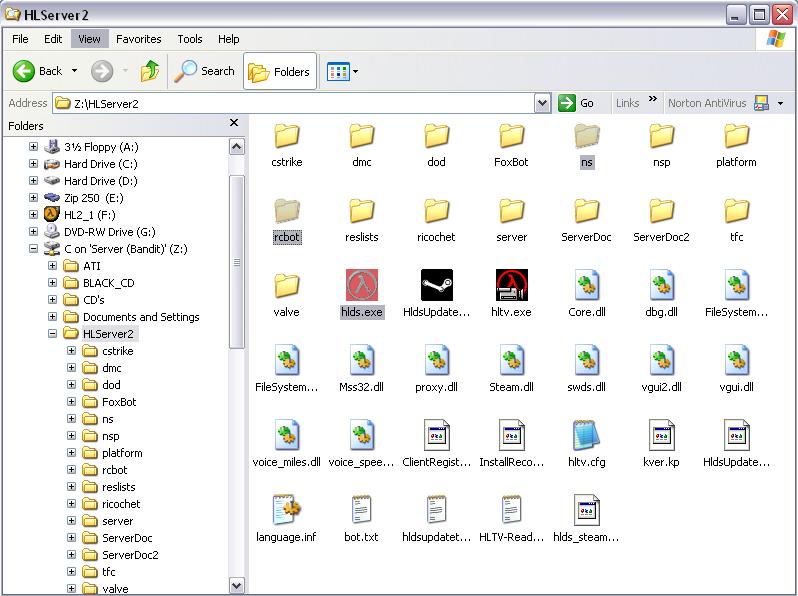Select the InstallReco file icon
798x596 pixels.
coord(511,435)
